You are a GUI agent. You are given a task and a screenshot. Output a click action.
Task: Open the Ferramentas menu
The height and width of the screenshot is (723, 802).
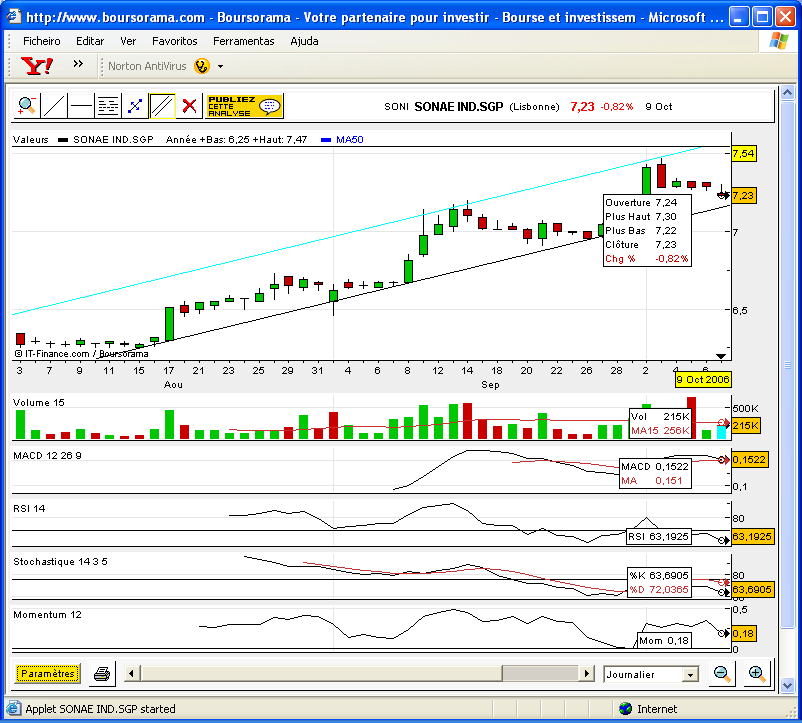[243, 41]
